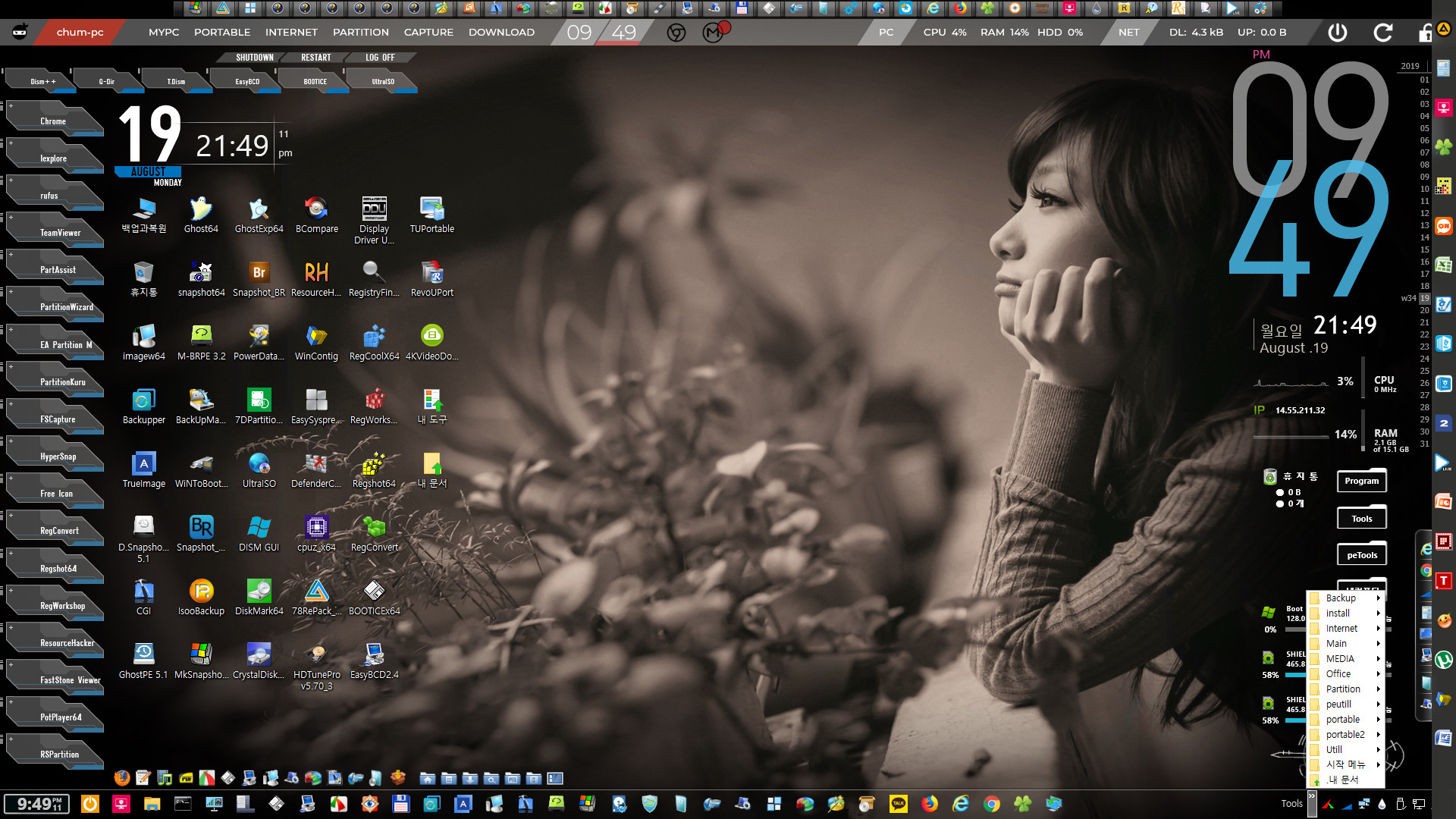This screenshot has height=819, width=1456.
Task: Click the Tools launcher button on right
Action: pyautogui.click(x=1361, y=519)
